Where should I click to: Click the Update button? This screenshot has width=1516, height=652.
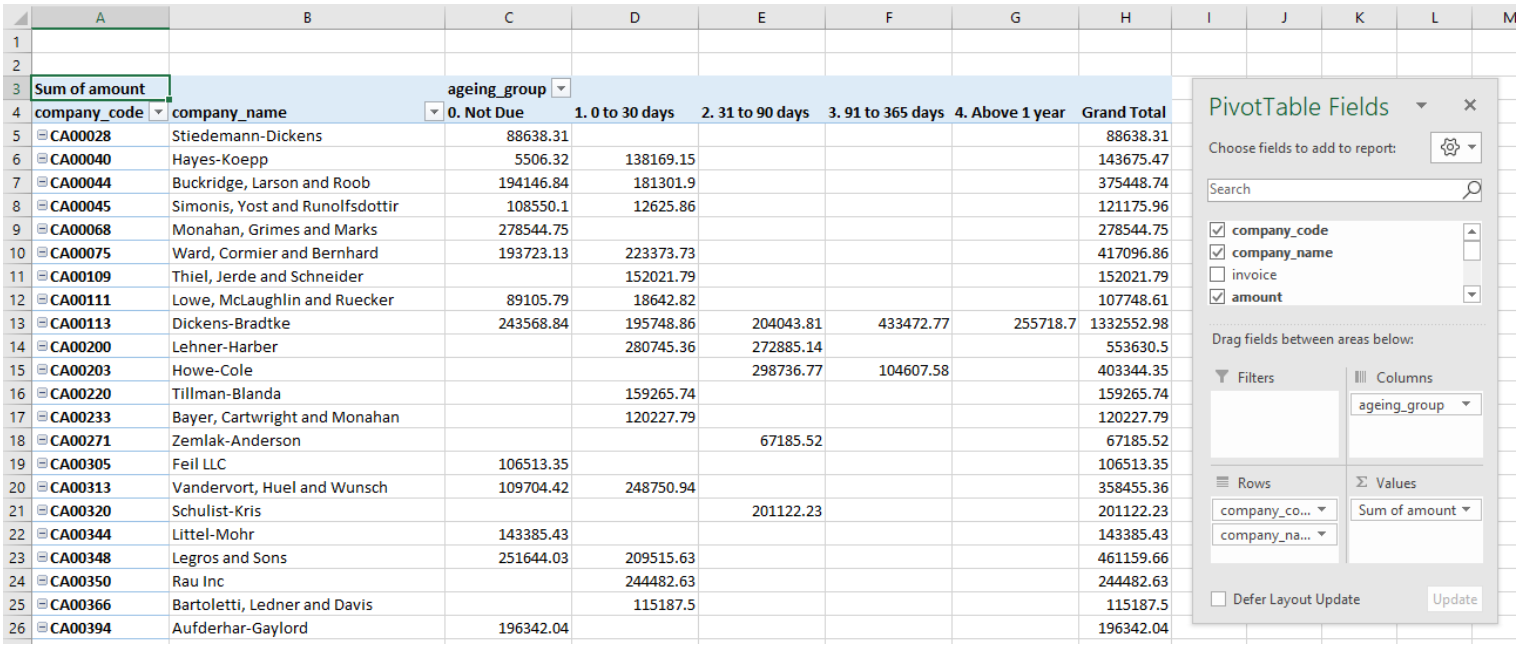coord(1454,599)
